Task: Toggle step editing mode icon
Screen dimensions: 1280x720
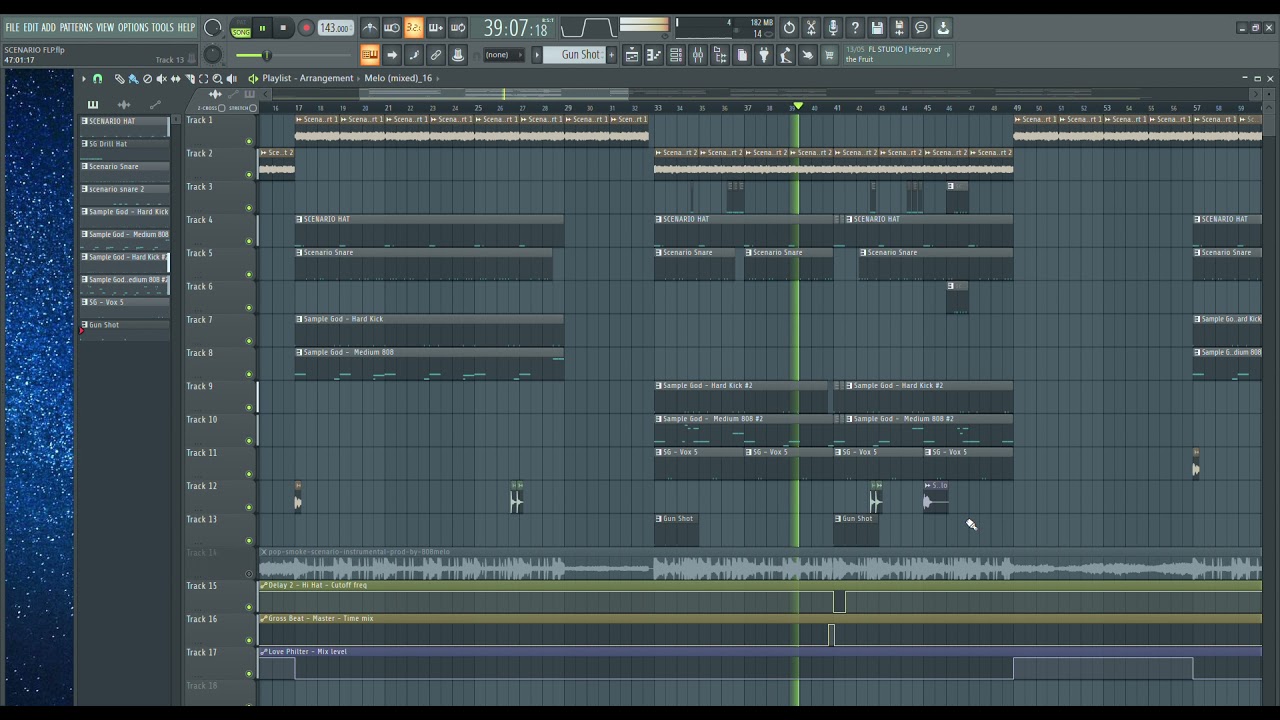Action: coord(414,55)
